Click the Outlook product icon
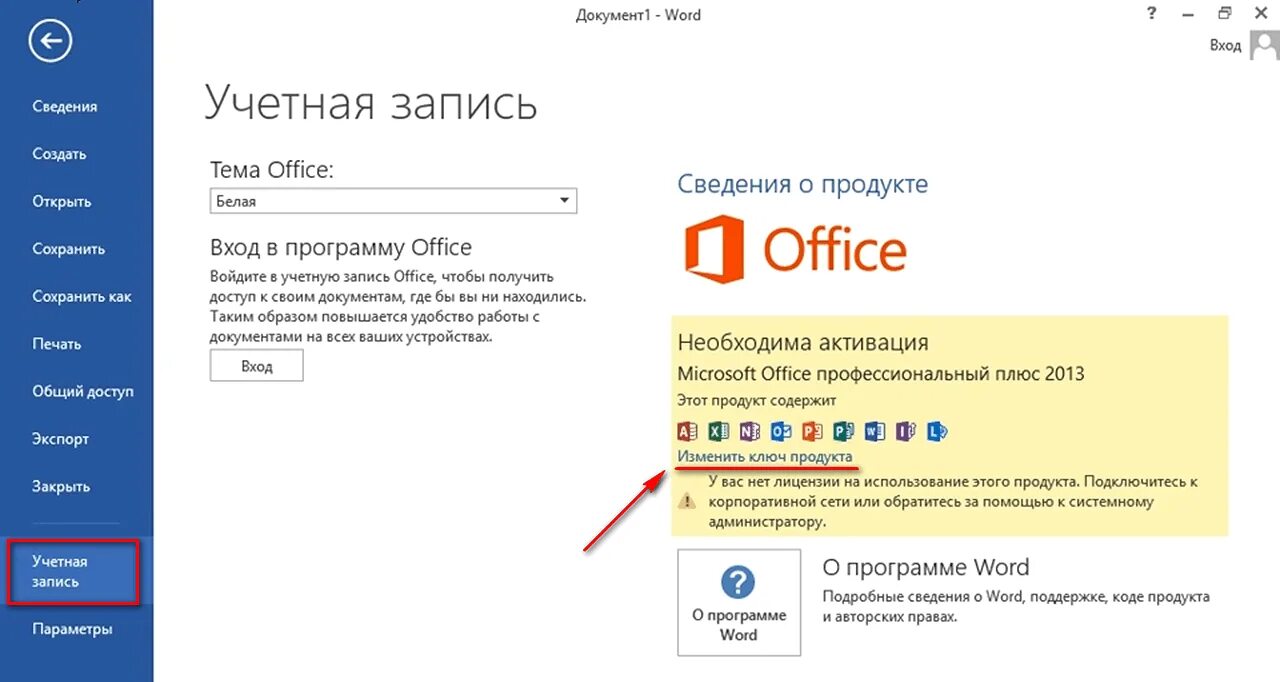 tap(781, 431)
